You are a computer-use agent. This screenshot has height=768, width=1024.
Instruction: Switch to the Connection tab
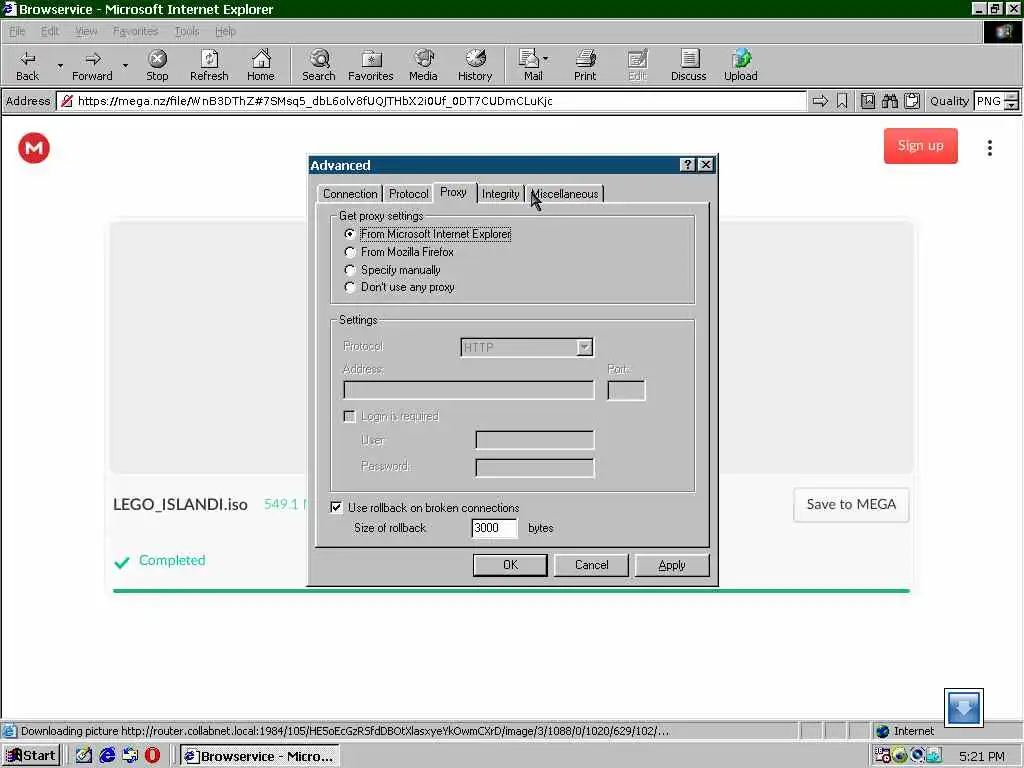350,194
